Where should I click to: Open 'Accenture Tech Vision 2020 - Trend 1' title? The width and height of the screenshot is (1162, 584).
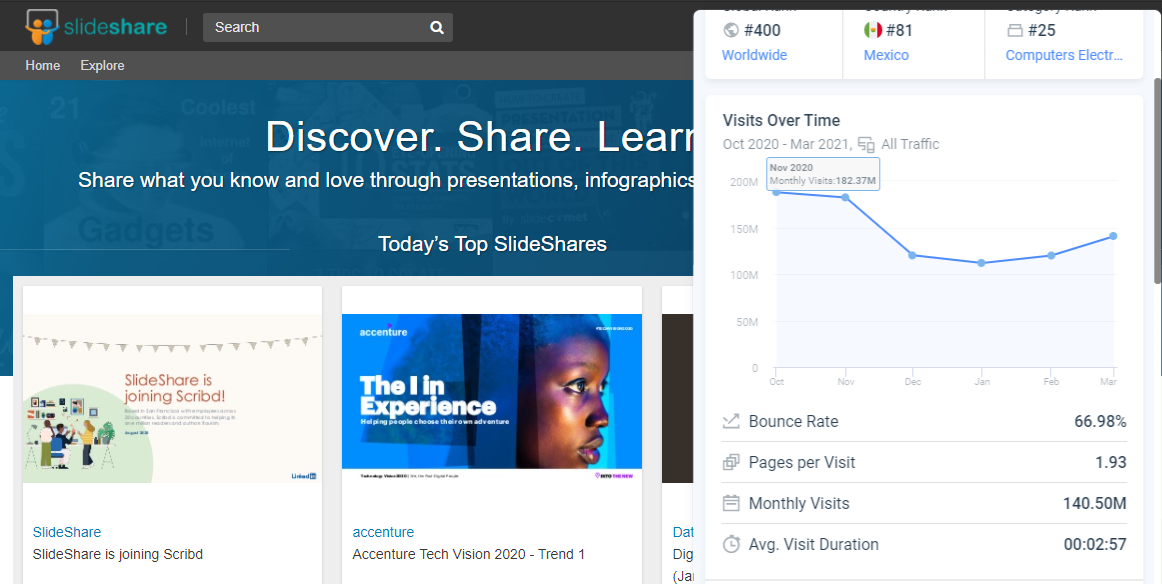[x=468, y=554]
